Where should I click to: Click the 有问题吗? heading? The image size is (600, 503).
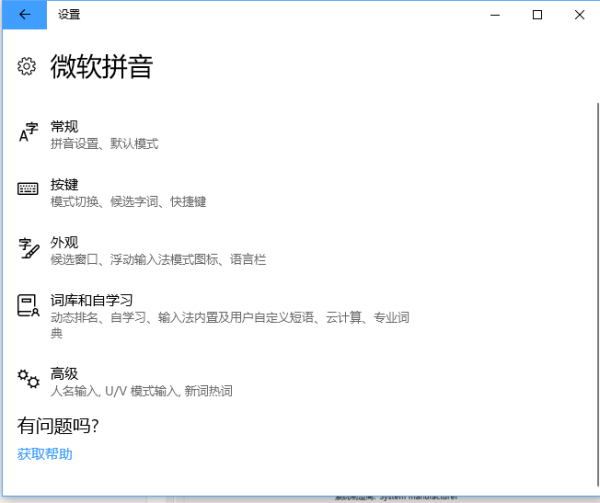click(58, 426)
